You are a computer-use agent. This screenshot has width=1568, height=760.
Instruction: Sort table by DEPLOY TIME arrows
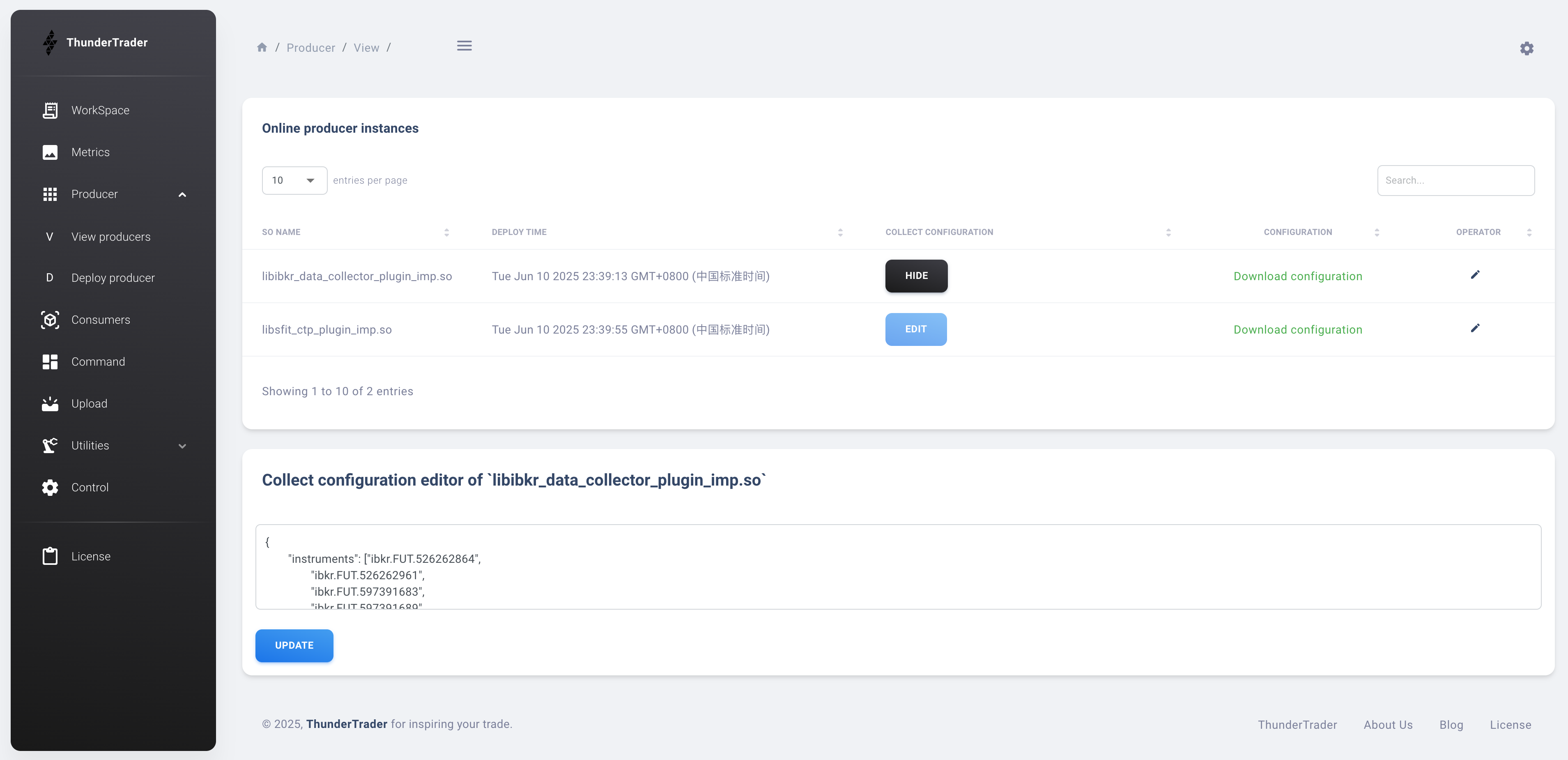coord(841,233)
